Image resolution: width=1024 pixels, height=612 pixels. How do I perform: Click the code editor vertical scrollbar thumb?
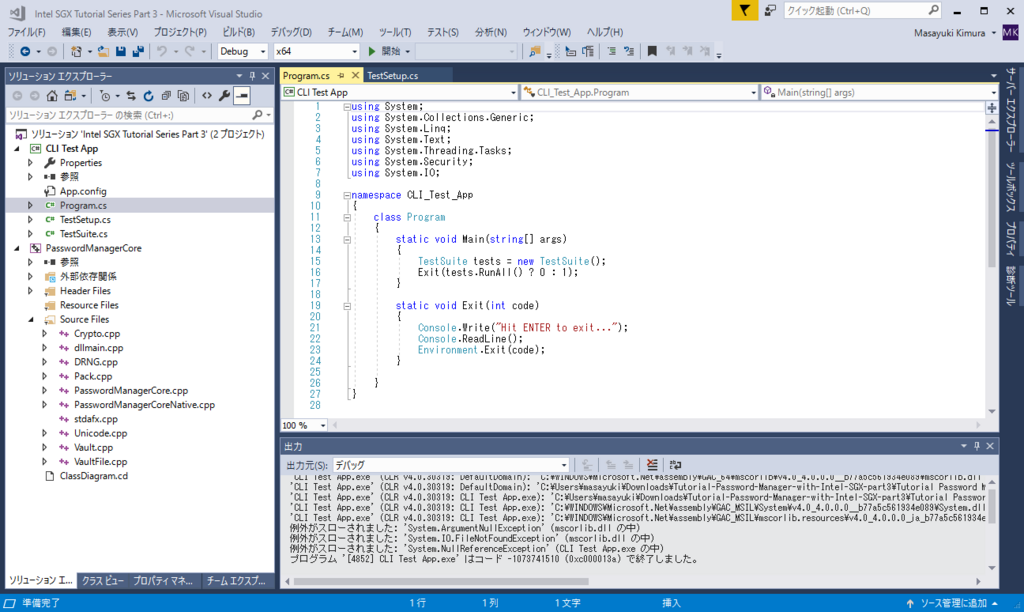click(x=991, y=199)
